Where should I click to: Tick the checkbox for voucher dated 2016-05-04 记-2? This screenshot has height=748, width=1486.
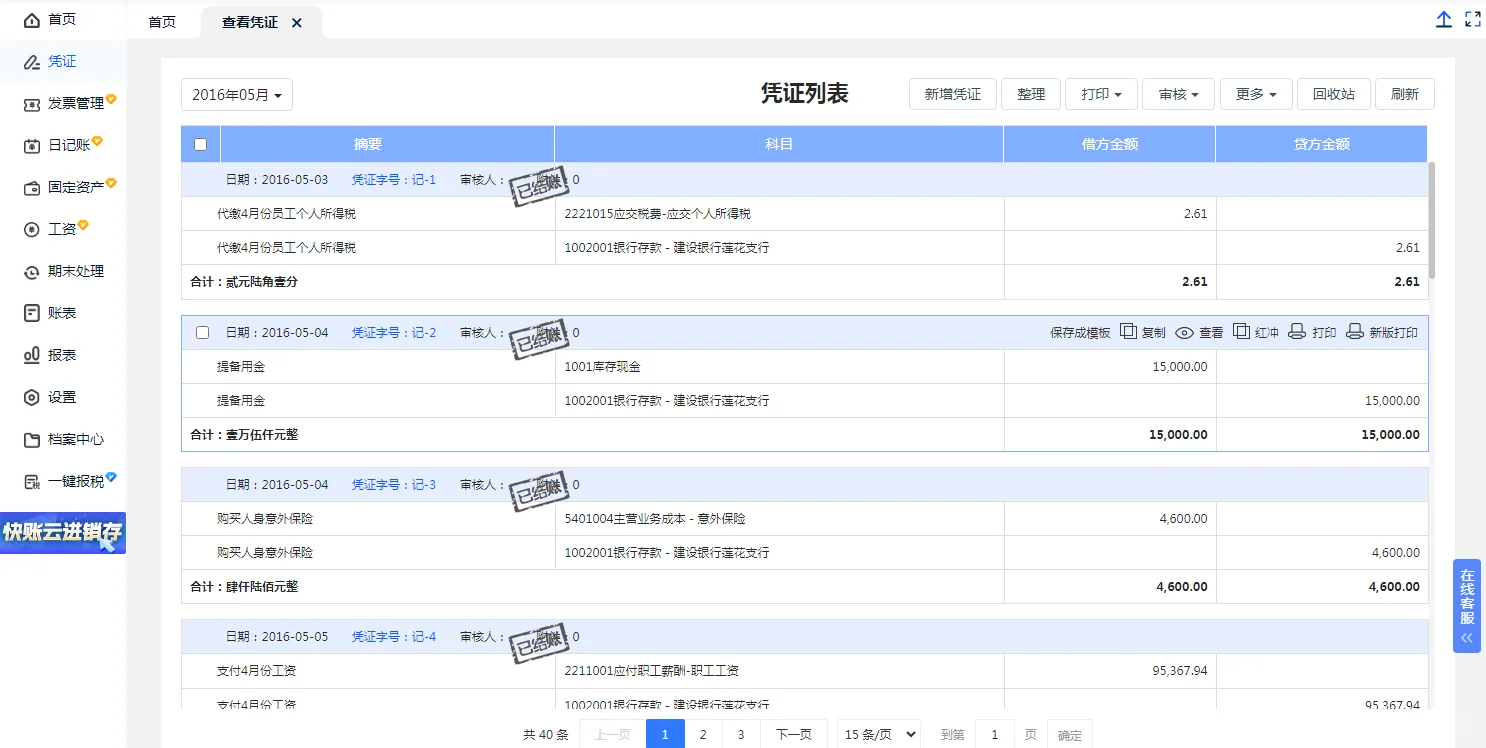click(x=202, y=332)
